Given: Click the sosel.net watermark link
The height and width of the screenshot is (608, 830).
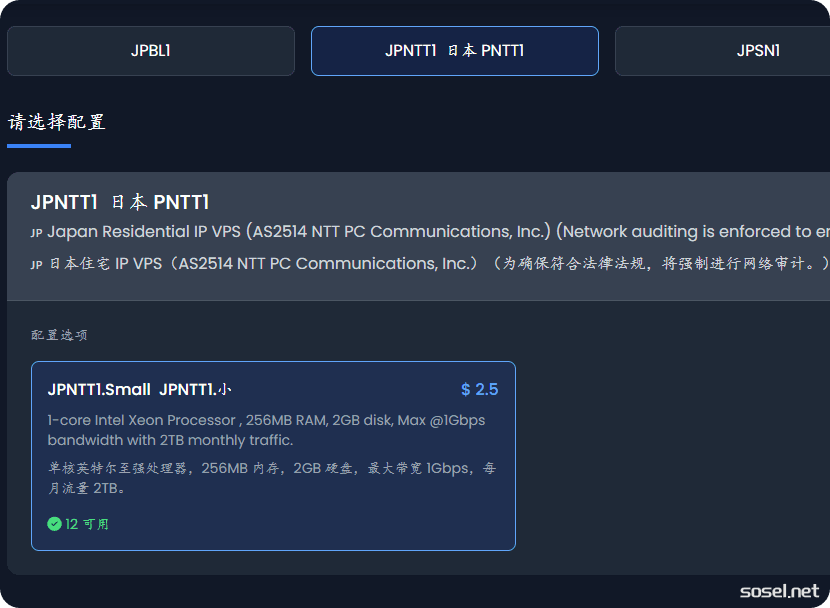Looking at the screenshot, I should pyautogui.click(x=779, y=591).
